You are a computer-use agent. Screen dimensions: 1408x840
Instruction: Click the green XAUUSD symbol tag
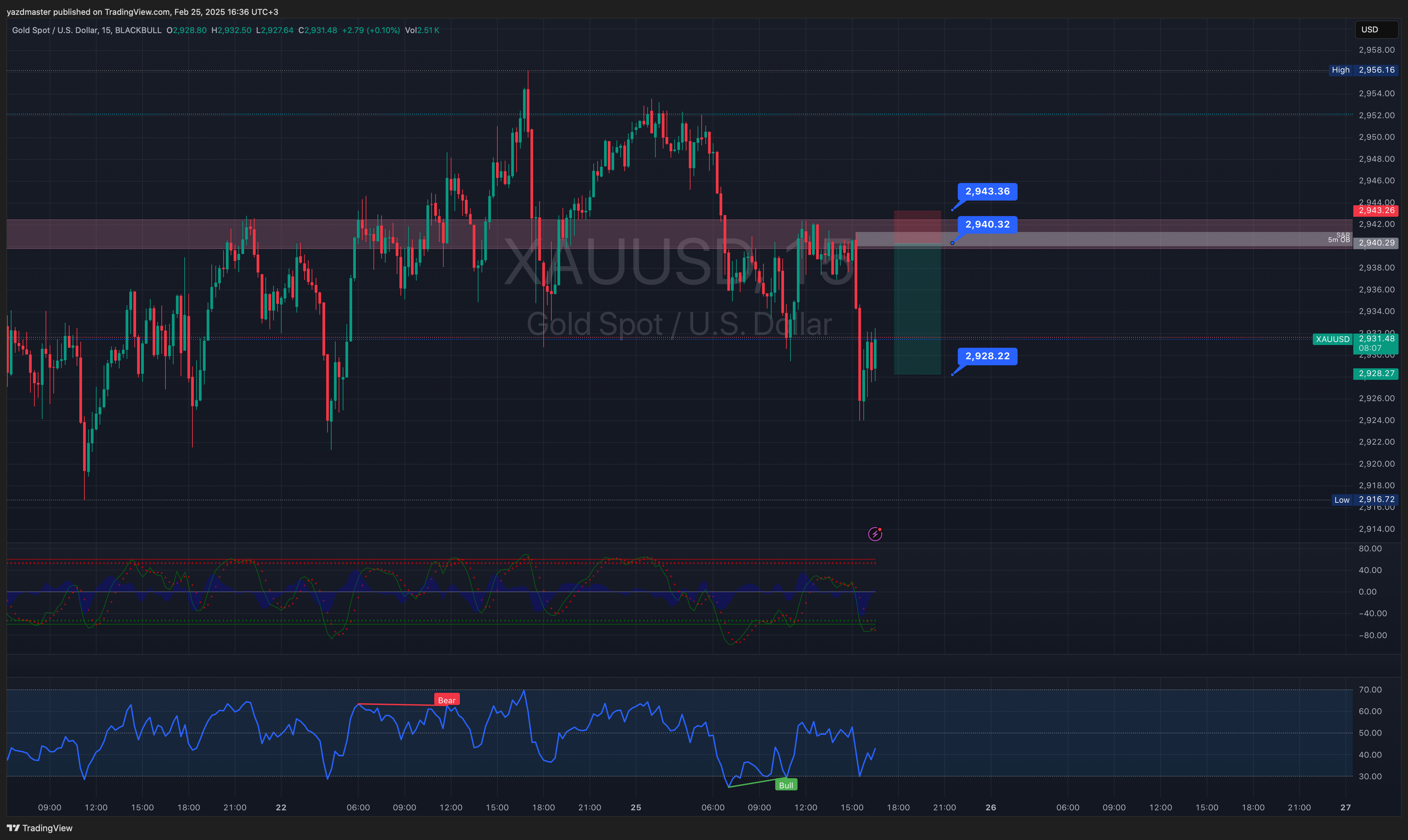(x=1333, y=339)
